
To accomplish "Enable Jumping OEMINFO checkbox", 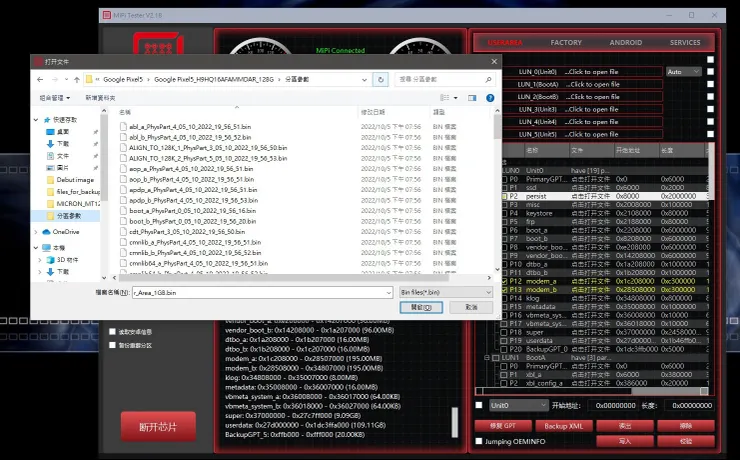I will click(x=479, y=441).
